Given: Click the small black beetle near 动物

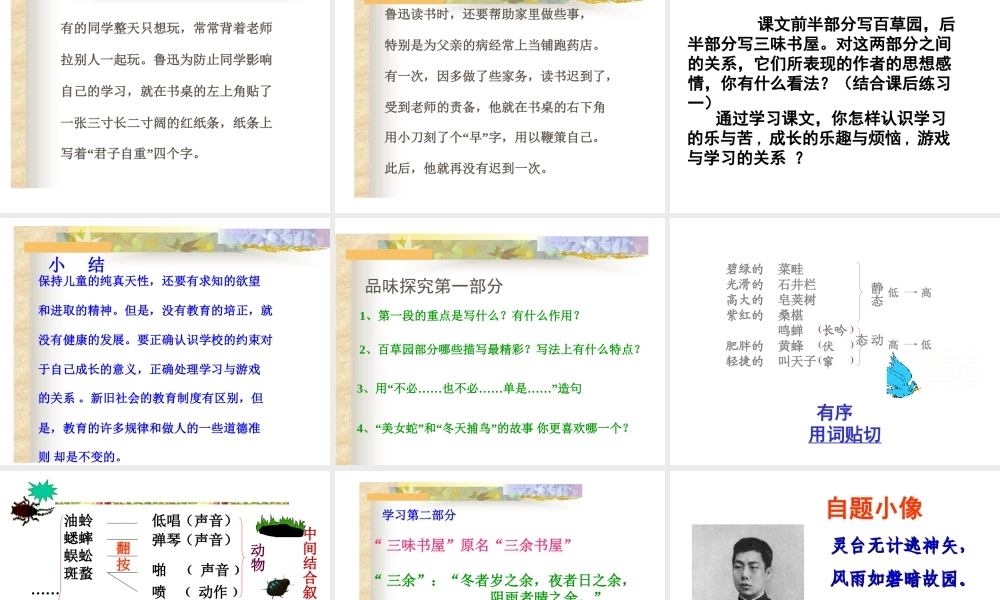Looking at the screenshot, I should (x=277, y=587).
